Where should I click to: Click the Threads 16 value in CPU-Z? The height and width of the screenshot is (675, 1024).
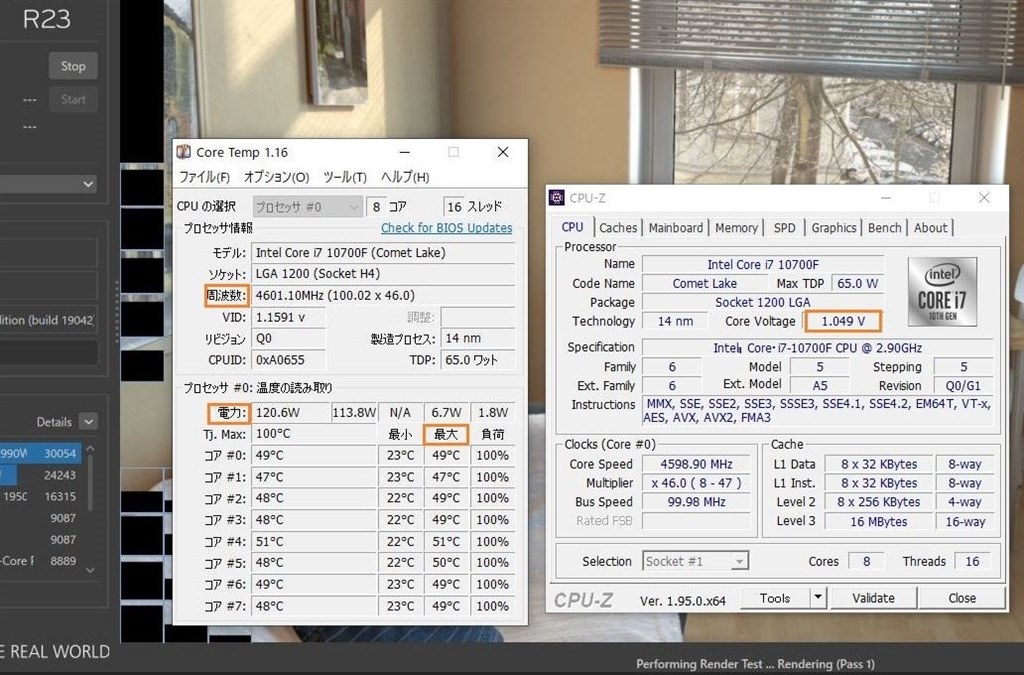click(x=972, y=561)
